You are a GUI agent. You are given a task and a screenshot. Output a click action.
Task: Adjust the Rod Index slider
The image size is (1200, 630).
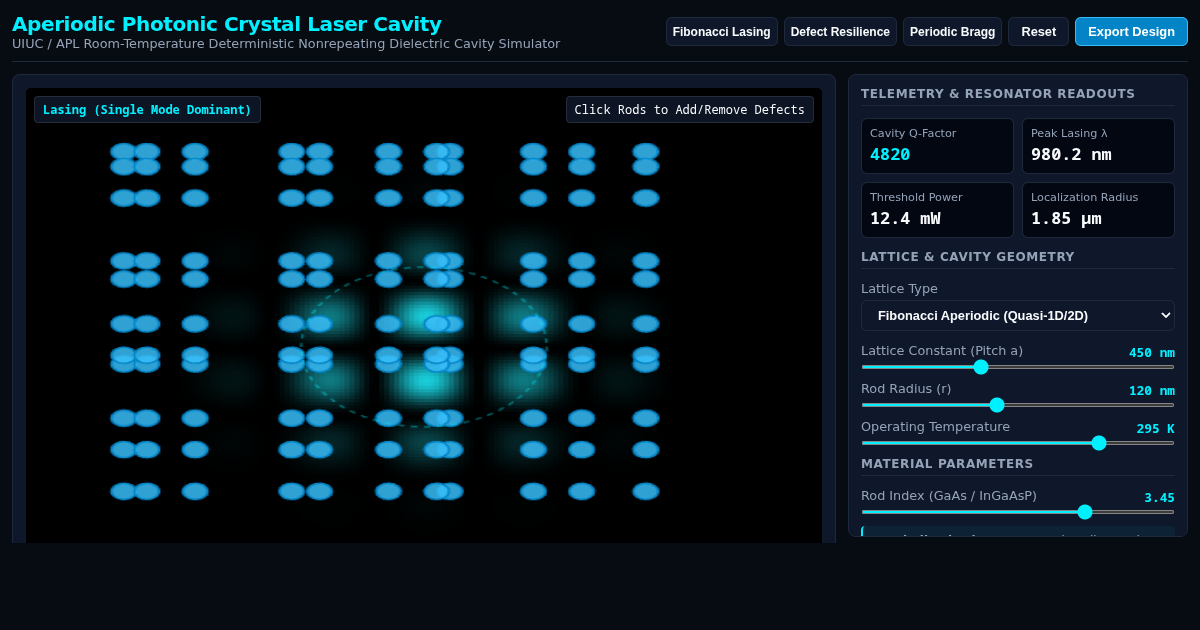[1017, 512]
